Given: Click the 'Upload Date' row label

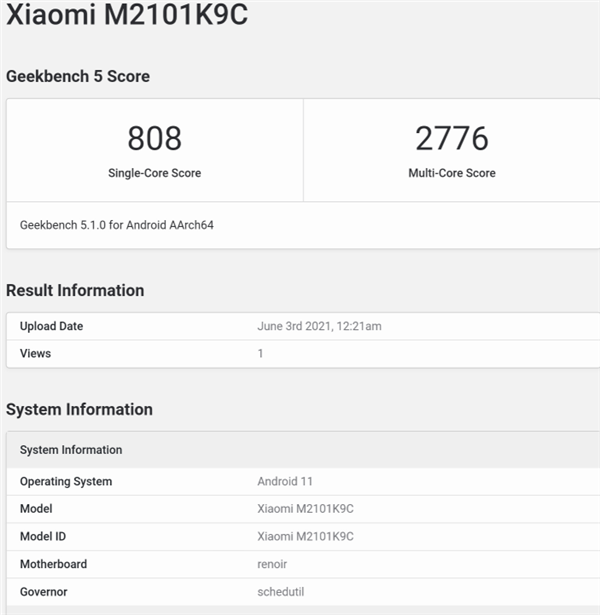Looking at the screenshot, I should (51, 326).
